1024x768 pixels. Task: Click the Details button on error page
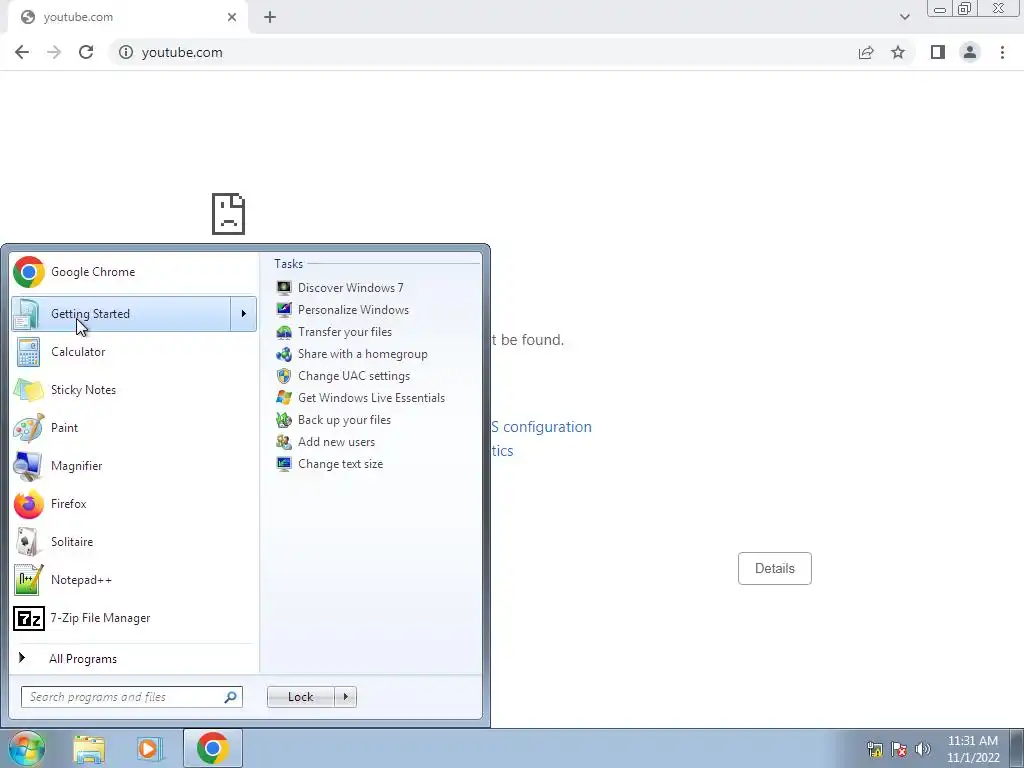[775, 568]
